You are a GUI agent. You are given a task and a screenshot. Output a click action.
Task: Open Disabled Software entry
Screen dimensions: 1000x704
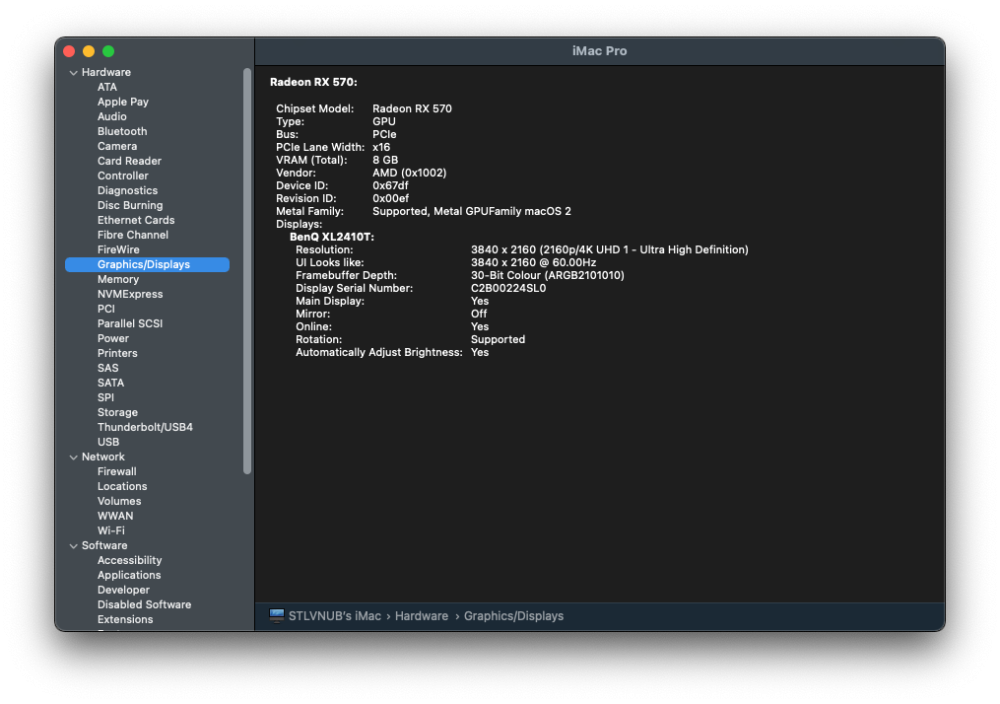144,604
